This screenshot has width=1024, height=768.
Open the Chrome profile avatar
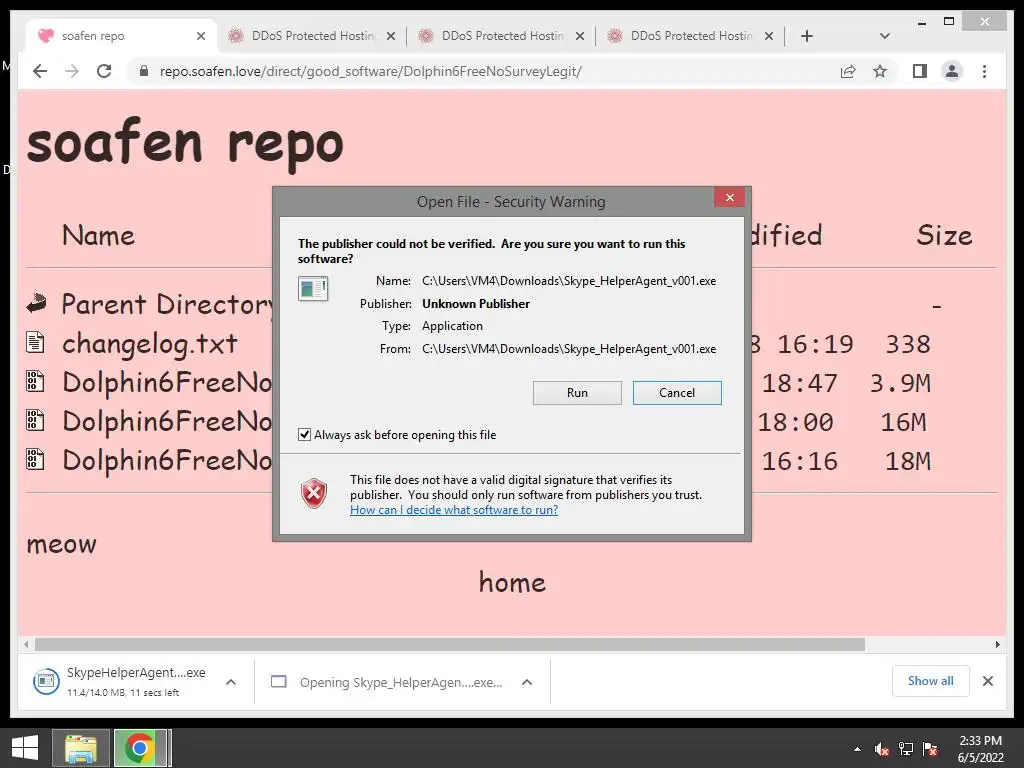point(952,71)
